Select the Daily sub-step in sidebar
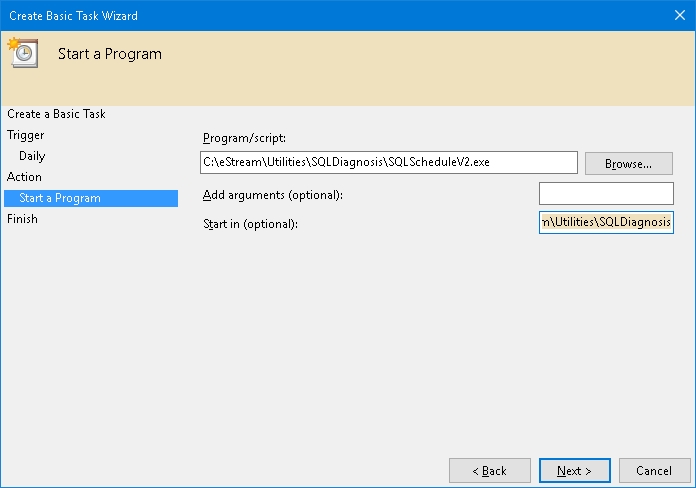The image size is (696, 488). (32, 156)
